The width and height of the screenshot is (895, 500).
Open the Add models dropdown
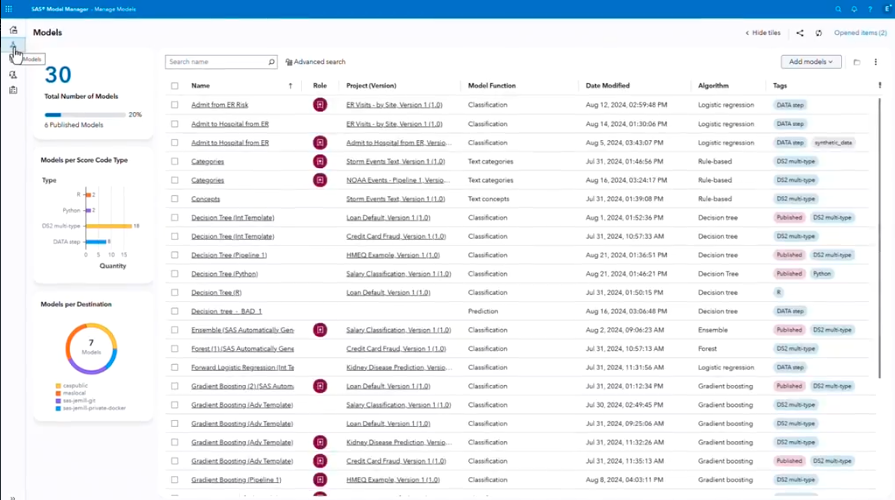click(811, 62)
